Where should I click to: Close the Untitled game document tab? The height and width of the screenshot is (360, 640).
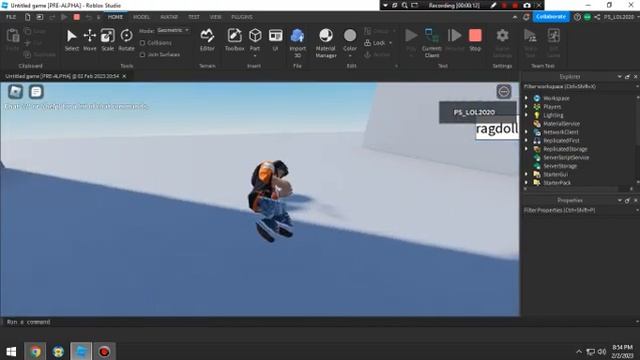124,76
